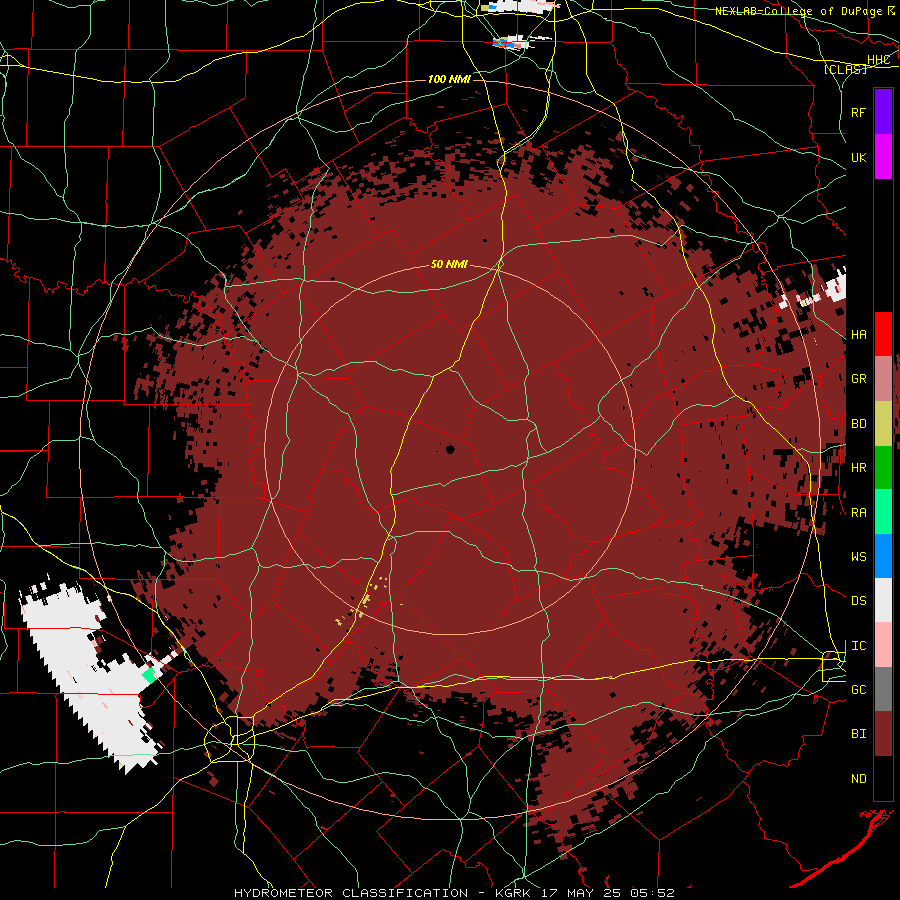Select the GR pink legend swatch

click(x=883, y=379)
